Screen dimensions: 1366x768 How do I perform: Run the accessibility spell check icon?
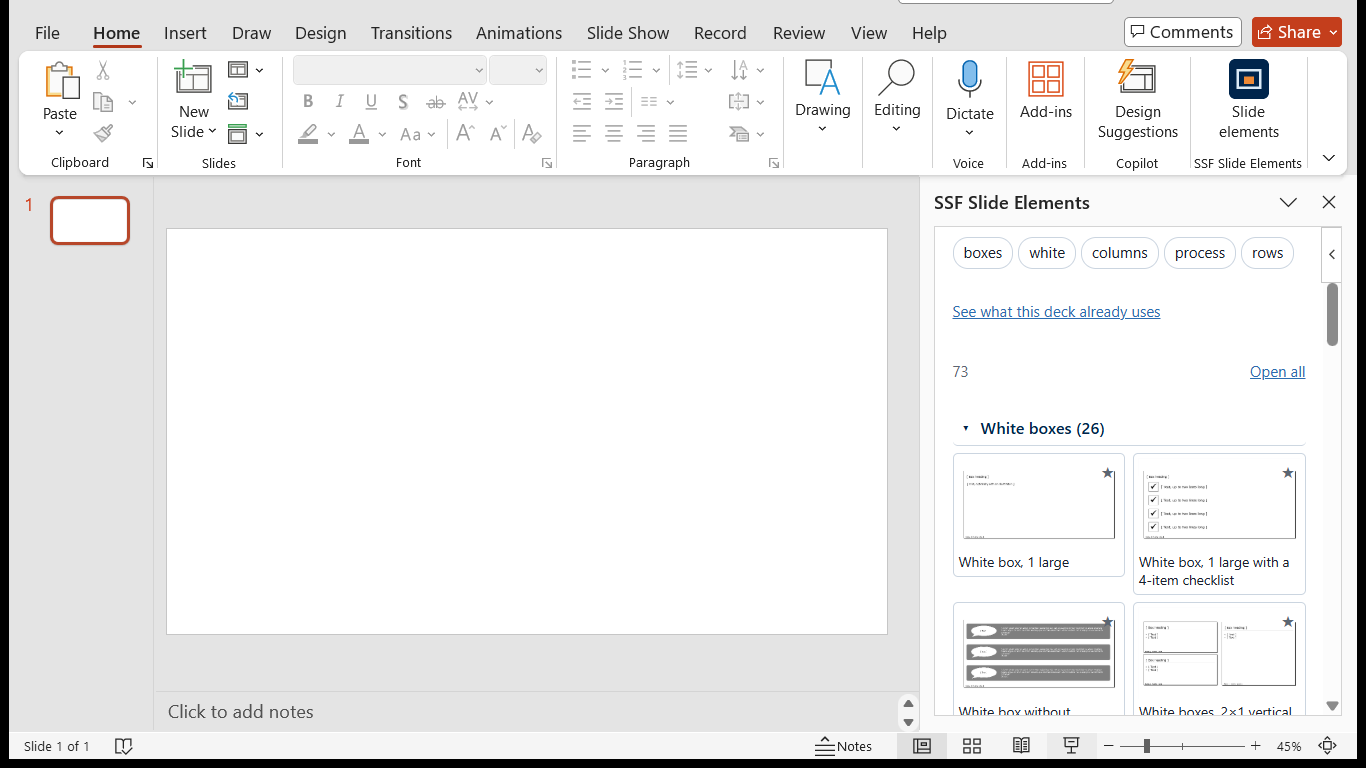[124, 746]
